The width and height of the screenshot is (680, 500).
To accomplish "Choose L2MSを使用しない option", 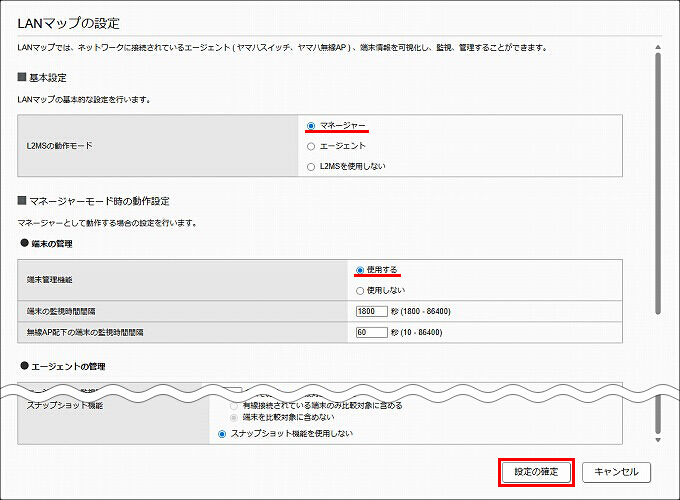I will [x=311, y=167].
